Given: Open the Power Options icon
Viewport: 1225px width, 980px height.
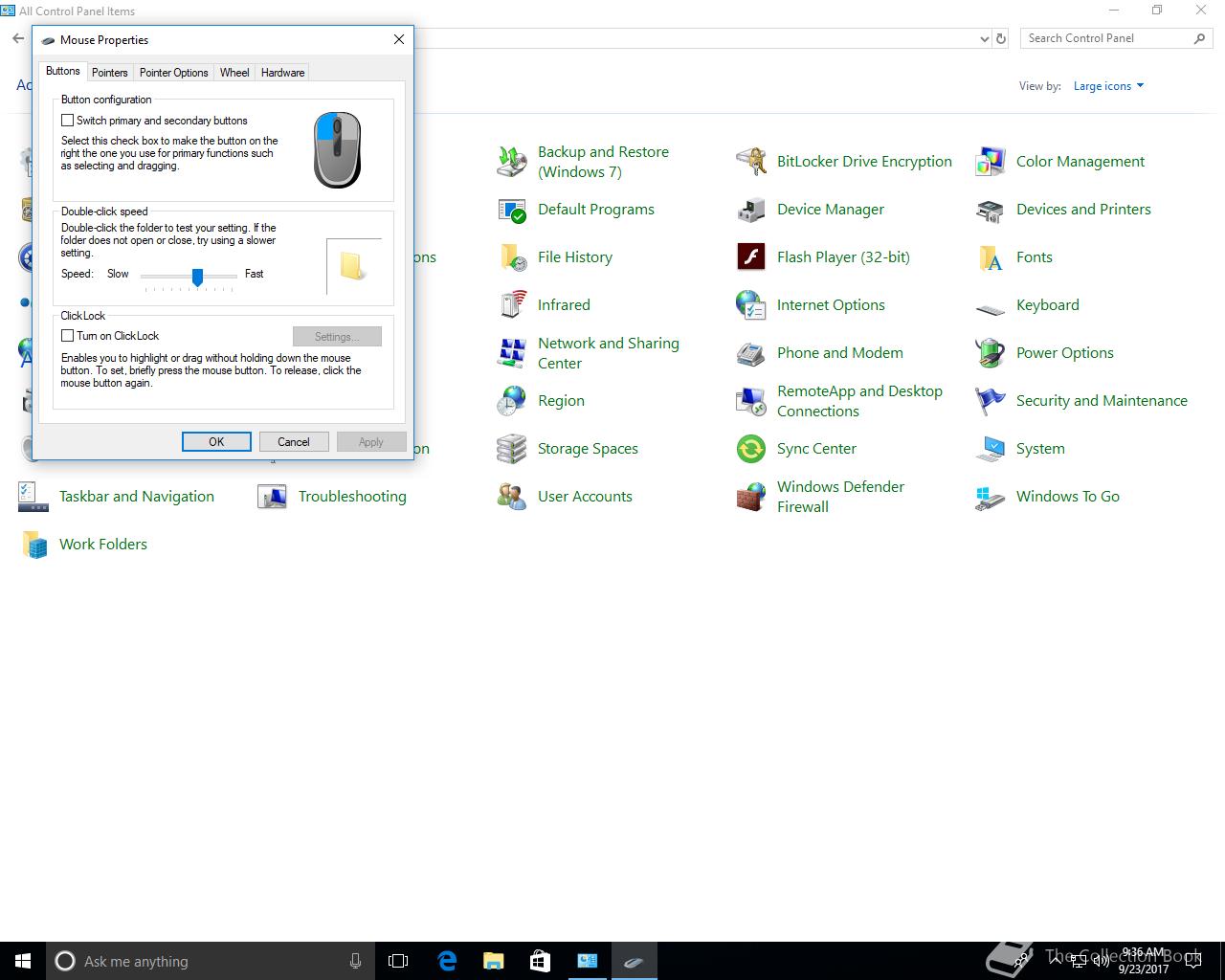Looking at the screenshot, I should [x=991, y=353].
